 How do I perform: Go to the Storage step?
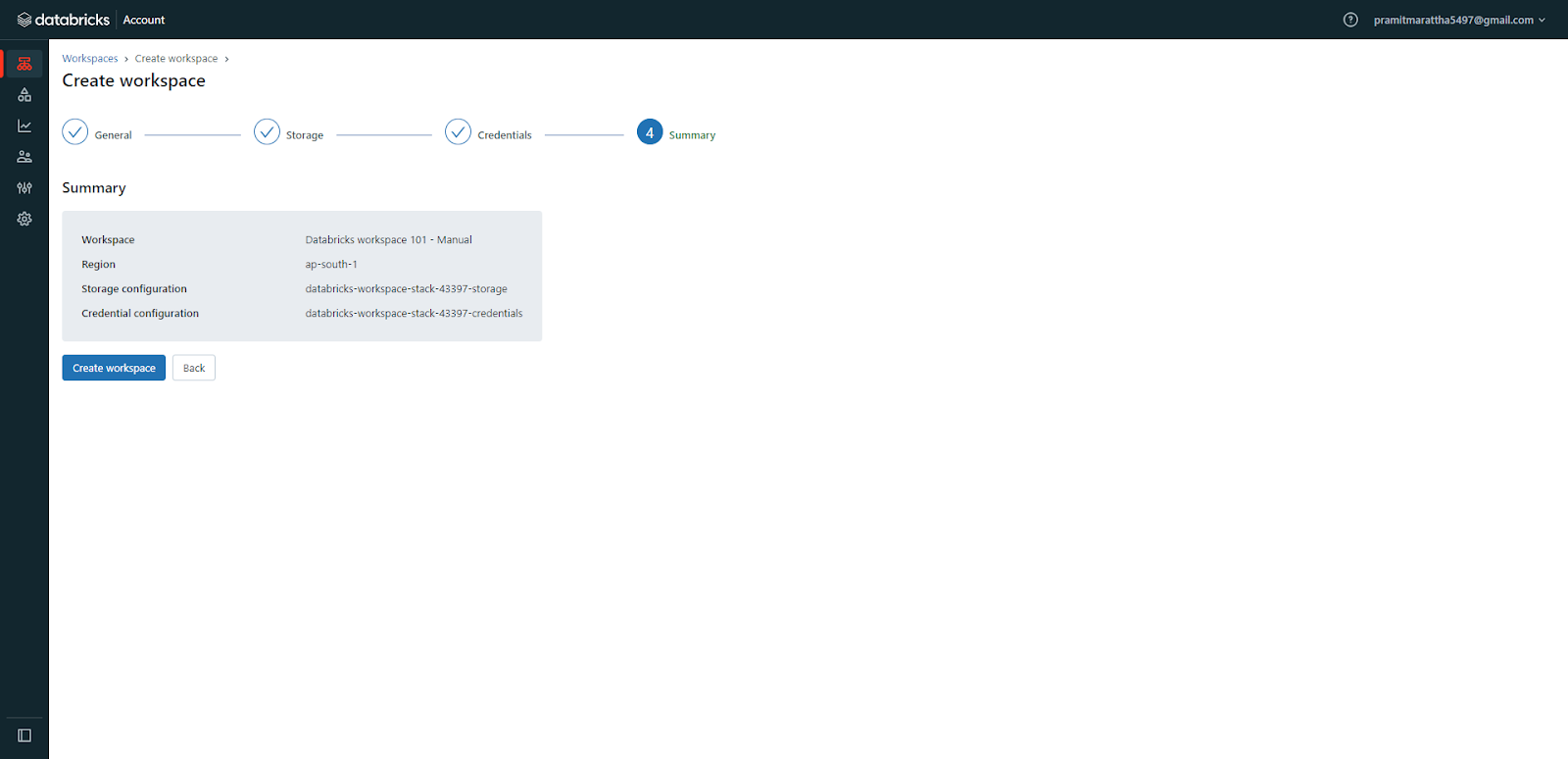point(288,132)
